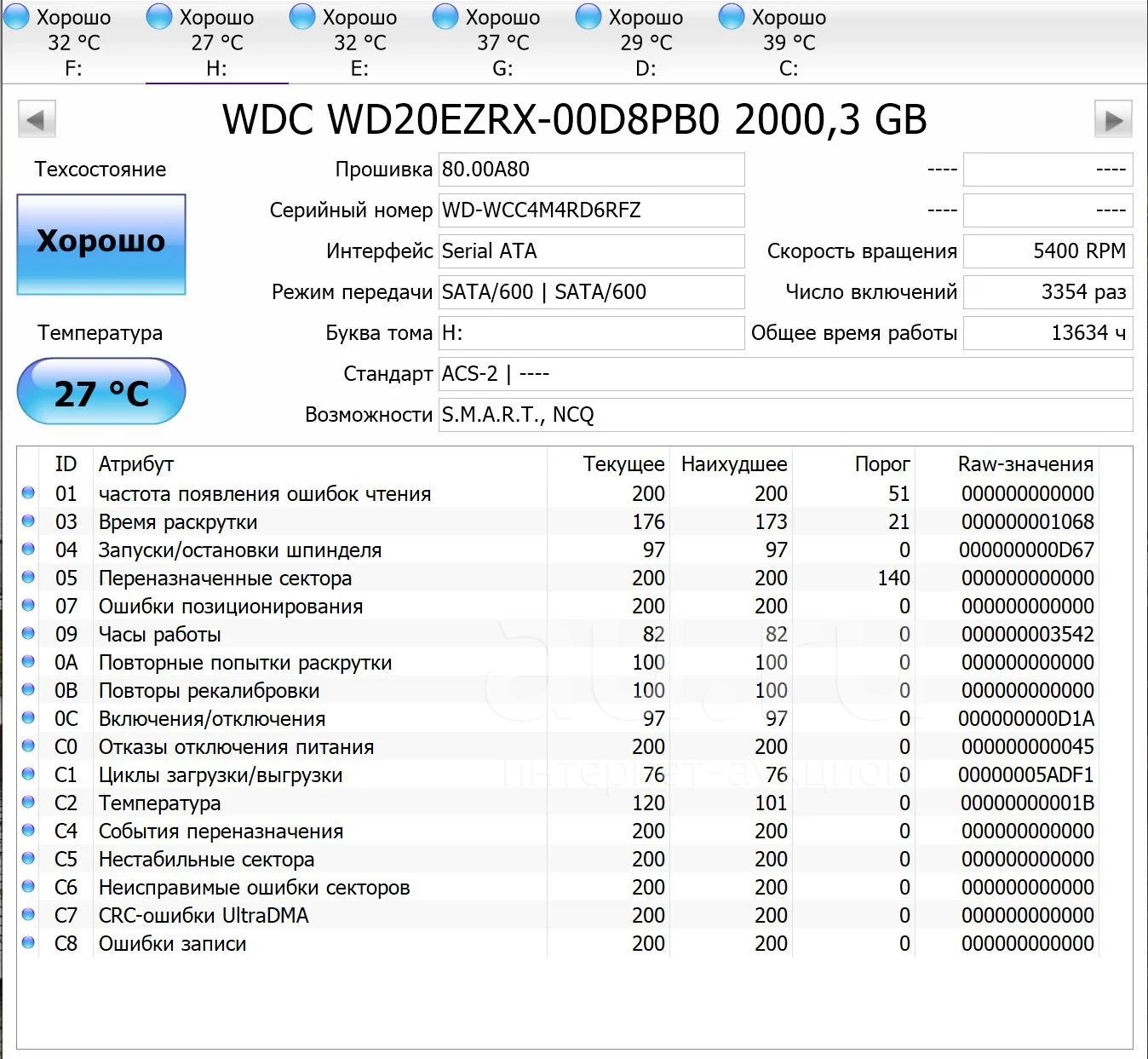Select the Включения/отключения attribute text
Screen dimensions: 1148x1059
coord(212,719)
